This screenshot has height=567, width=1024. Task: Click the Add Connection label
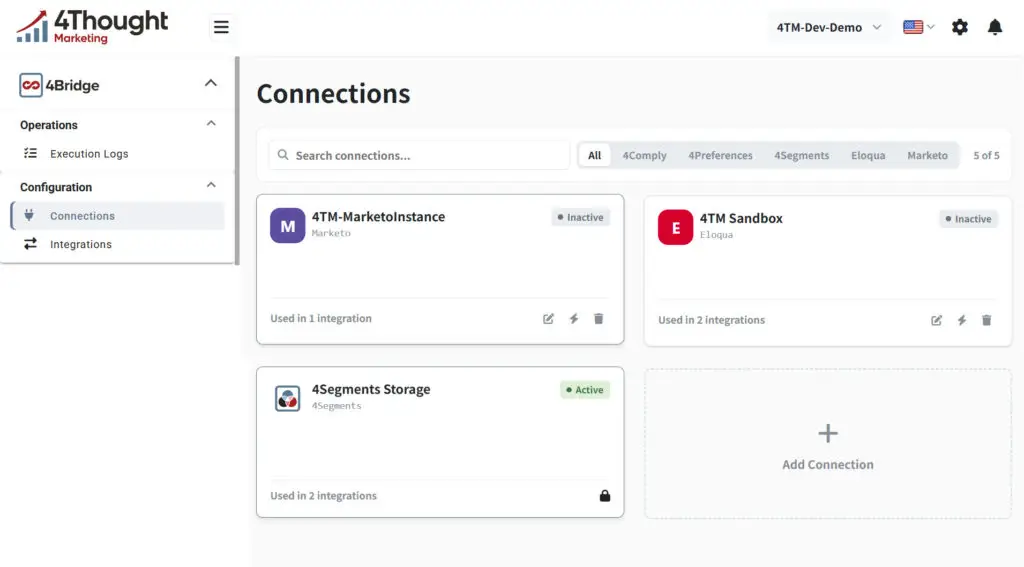coord(827,464)
